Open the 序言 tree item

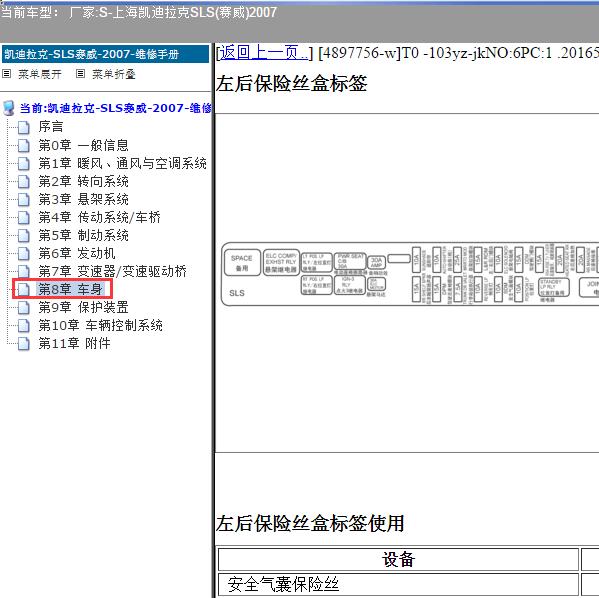[x=50, y=127]
